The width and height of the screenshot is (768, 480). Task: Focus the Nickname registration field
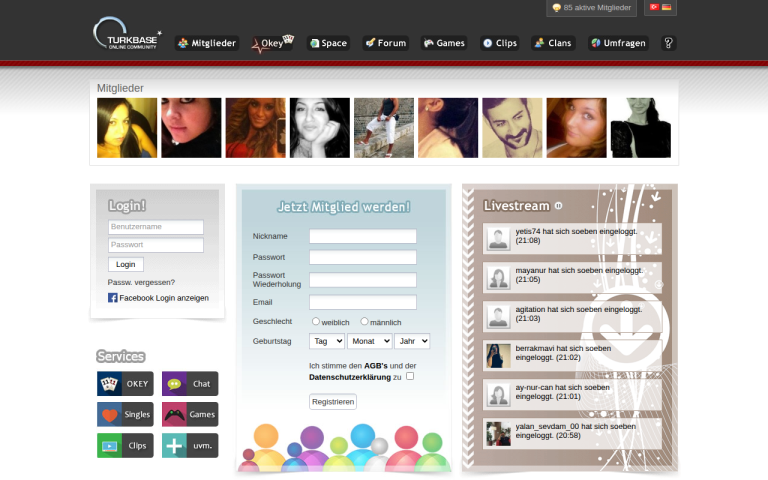(363, 236)
